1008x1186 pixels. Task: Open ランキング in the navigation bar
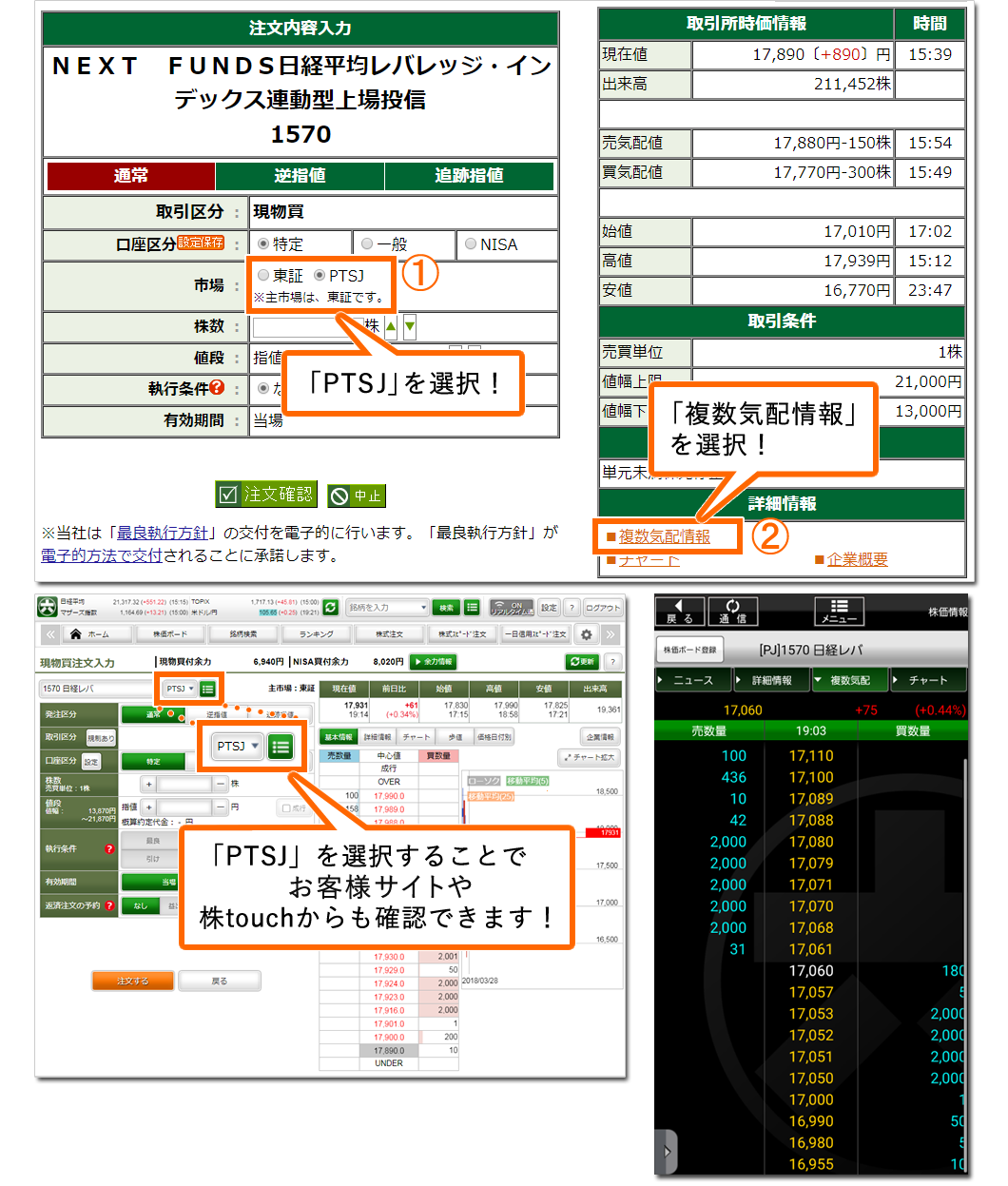(x=317, y=634)
